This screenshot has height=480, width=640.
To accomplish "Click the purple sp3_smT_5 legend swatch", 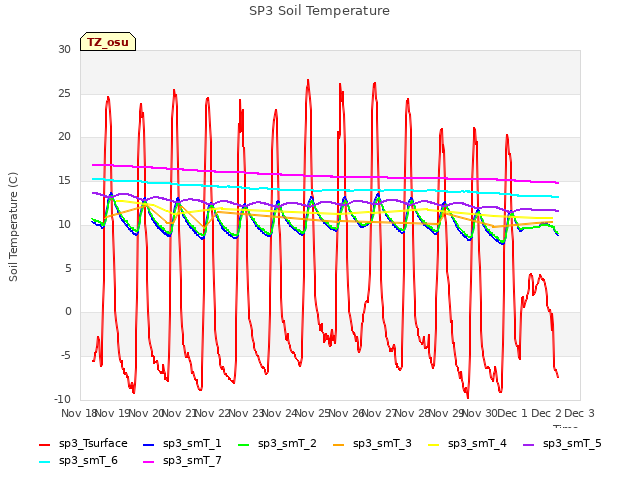I will tap(529, 444).
